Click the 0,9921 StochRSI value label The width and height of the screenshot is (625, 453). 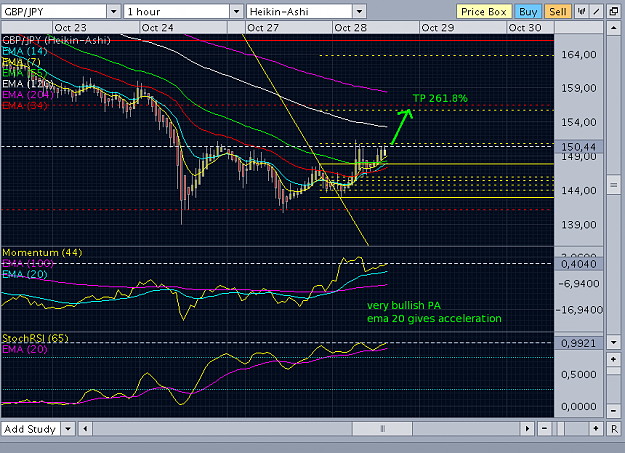(579, 343)
